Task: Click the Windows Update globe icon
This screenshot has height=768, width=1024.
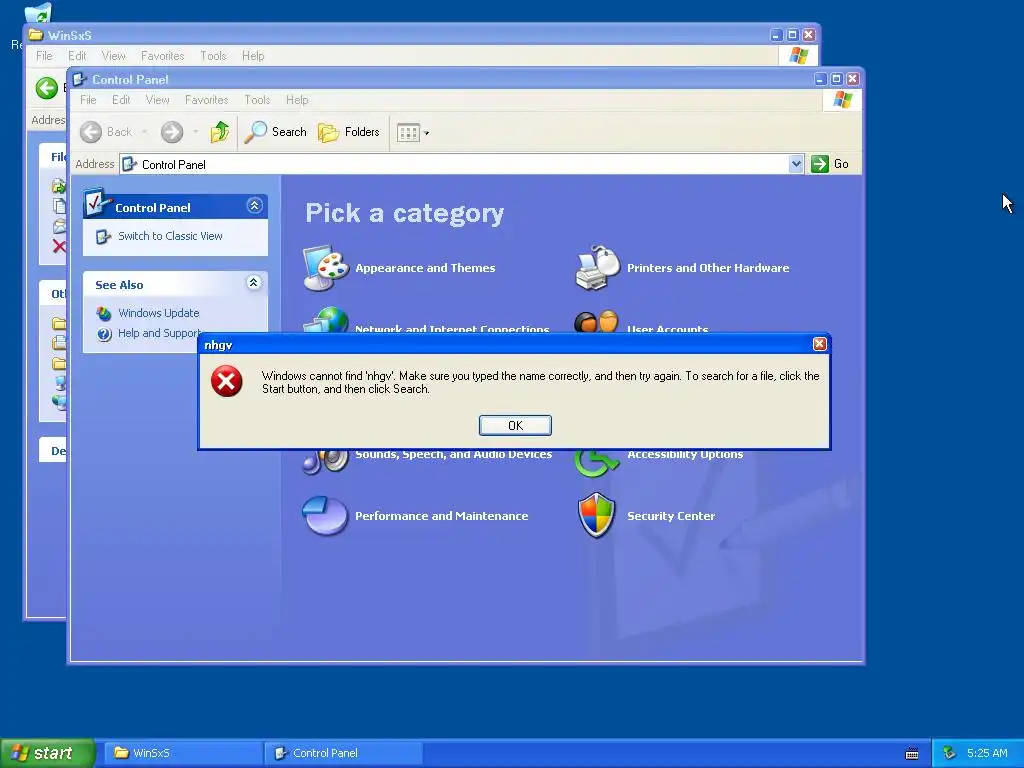Action: [104, 313]
